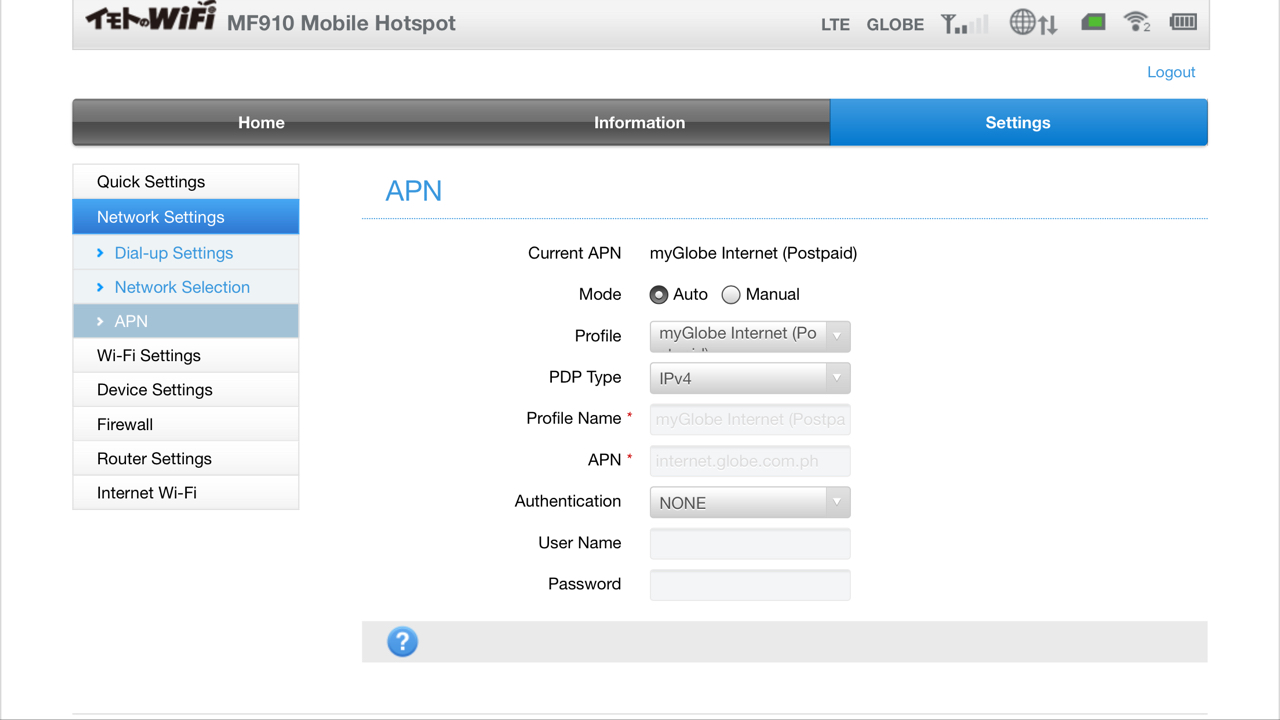This screenshot has width=1280, height=720.
Task: Click the Wi-Fi connected users icon
Action: (1137, 21)
